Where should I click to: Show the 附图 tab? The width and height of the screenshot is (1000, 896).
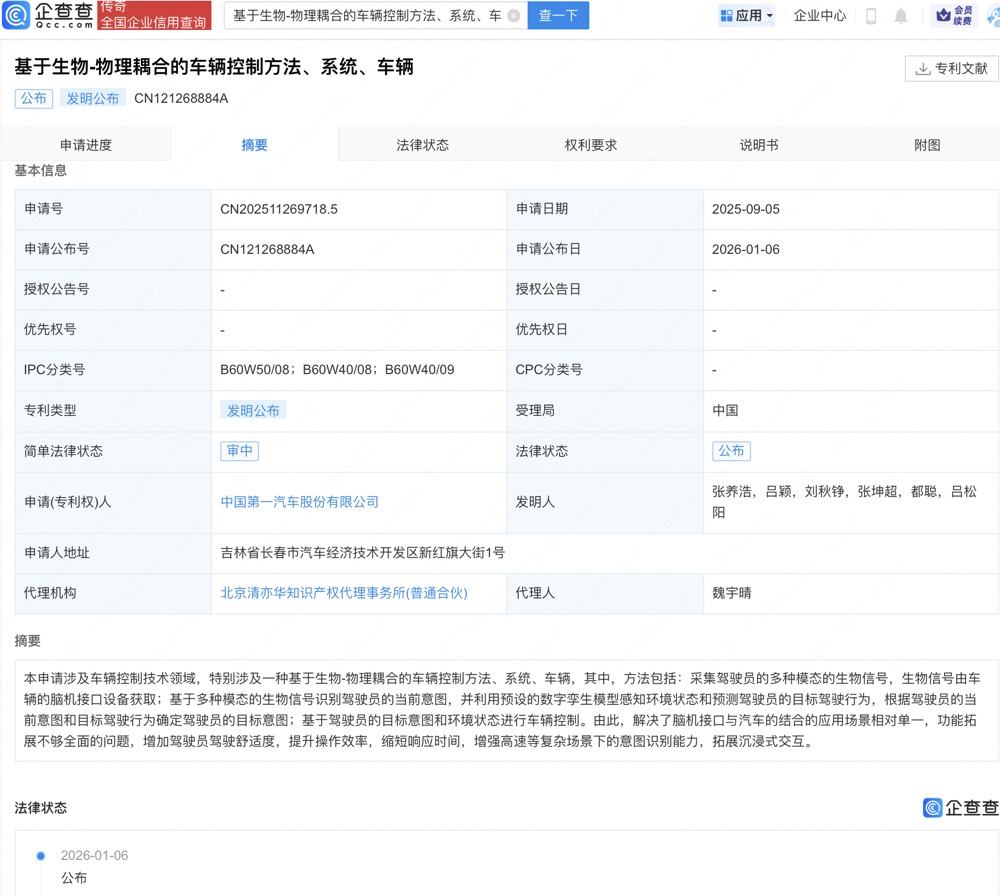click(927, 145)
